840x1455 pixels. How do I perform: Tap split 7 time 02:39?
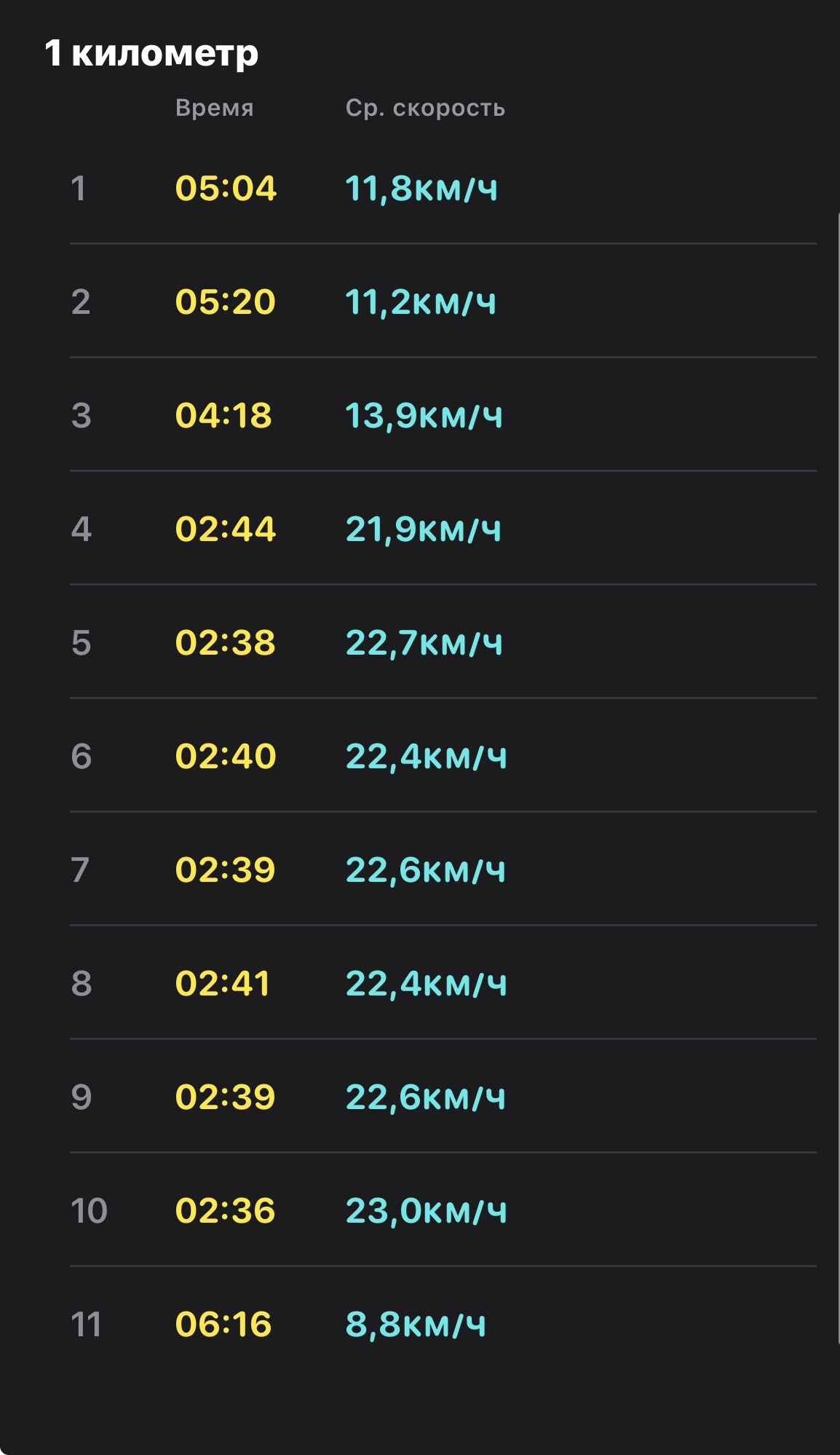tap(226, 870)
